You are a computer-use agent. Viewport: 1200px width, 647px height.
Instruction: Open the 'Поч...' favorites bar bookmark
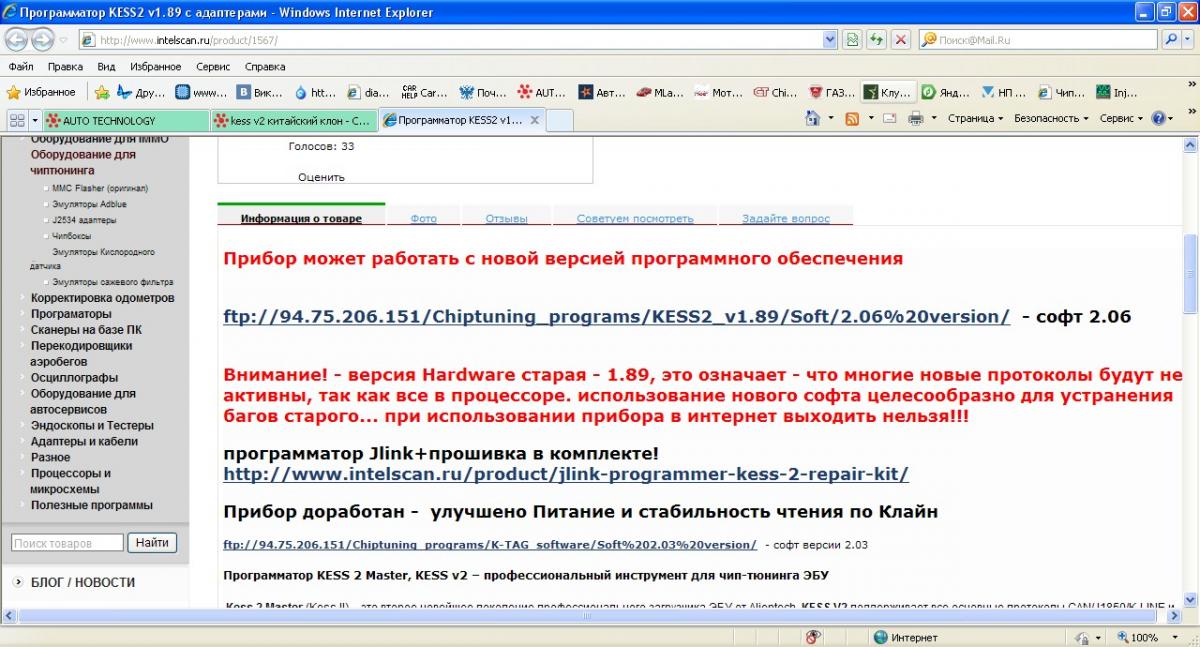[x=483, y=92]
